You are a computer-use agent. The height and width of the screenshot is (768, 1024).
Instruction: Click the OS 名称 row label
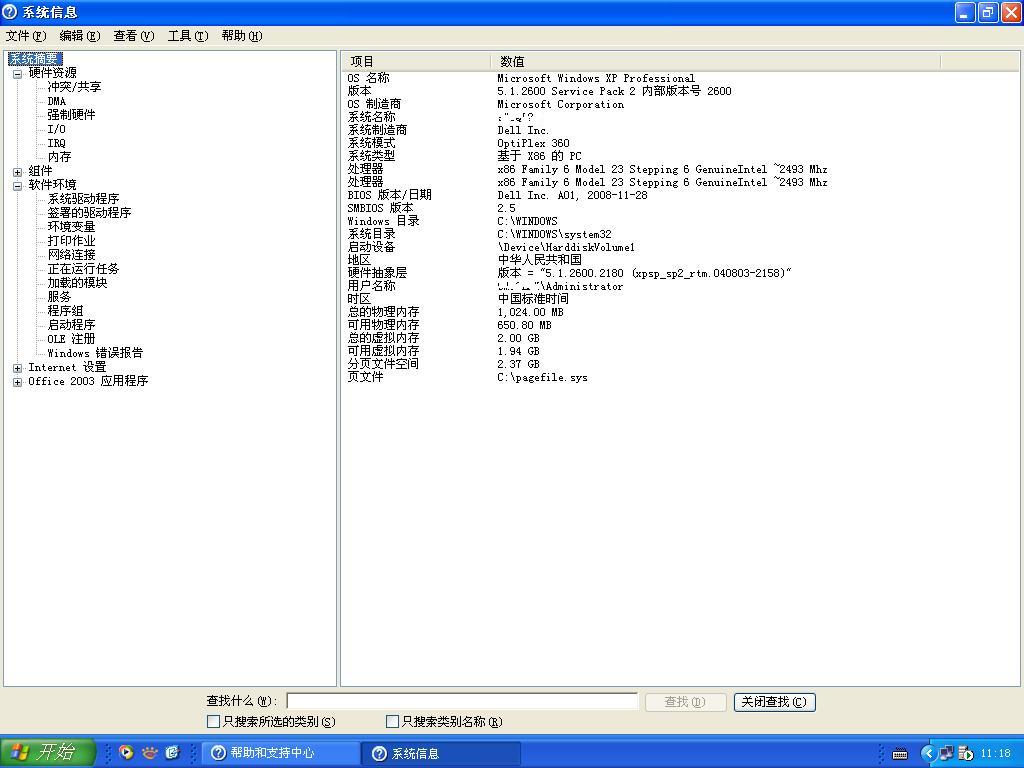368,78
